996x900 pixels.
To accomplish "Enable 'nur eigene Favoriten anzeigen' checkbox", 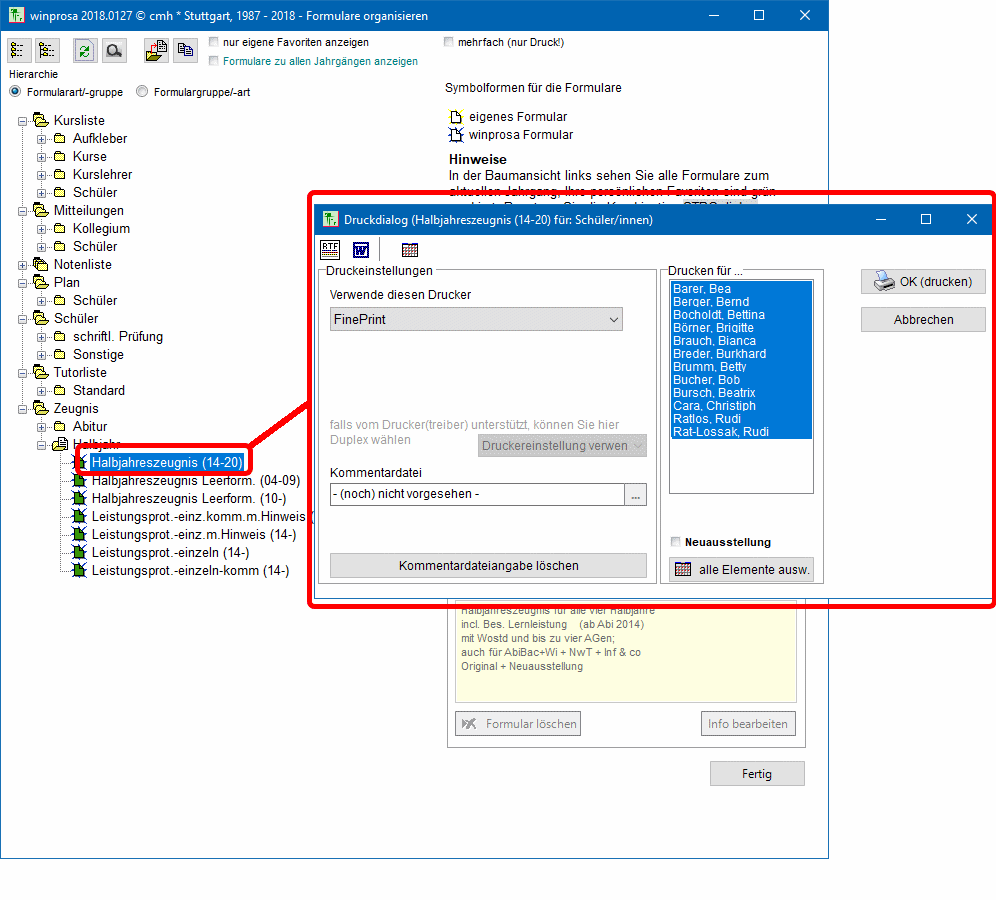I will coord(215,43).
